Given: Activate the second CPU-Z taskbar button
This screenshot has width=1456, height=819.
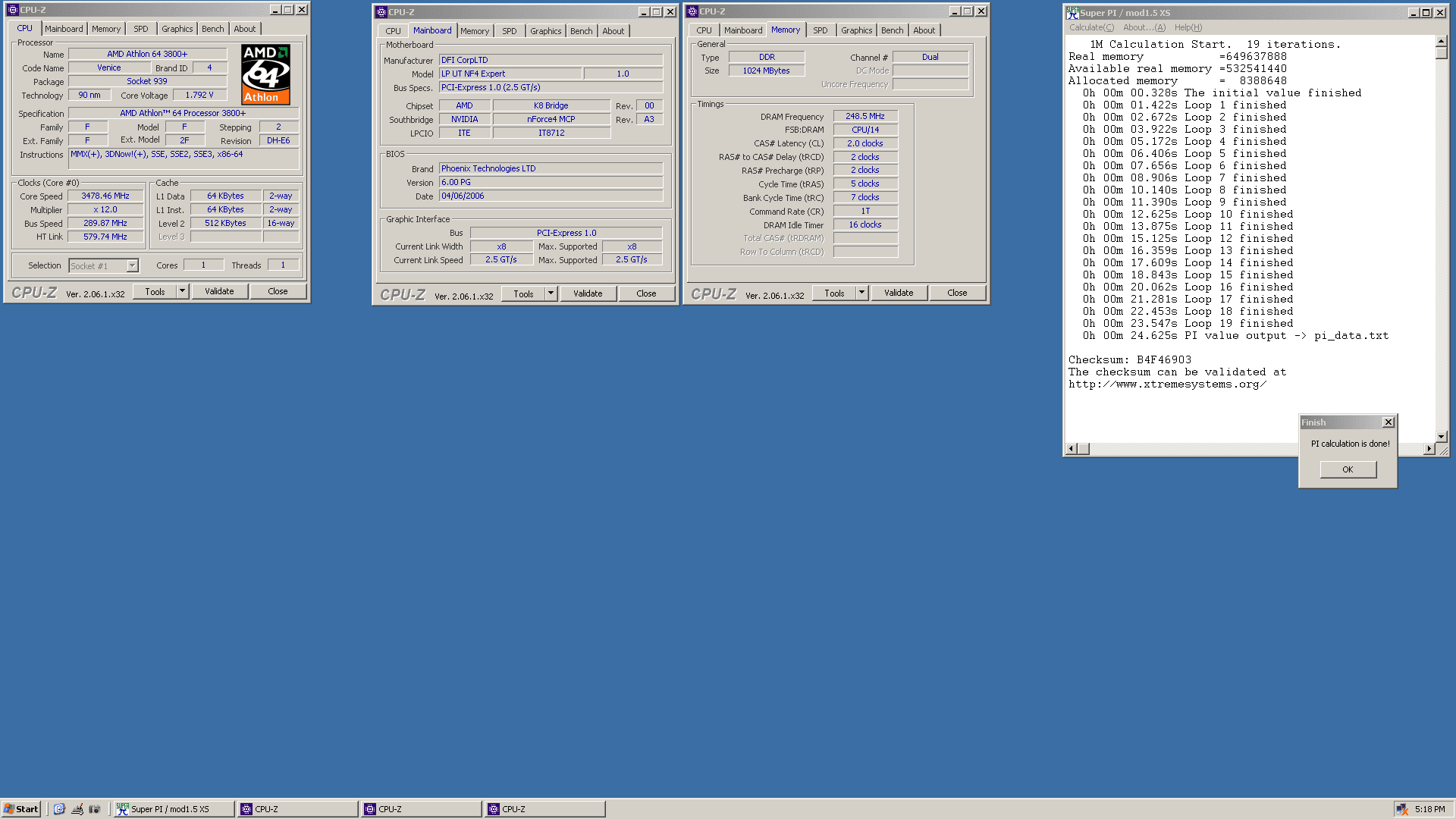Looking at the screenshot, I should coord(421,809).
